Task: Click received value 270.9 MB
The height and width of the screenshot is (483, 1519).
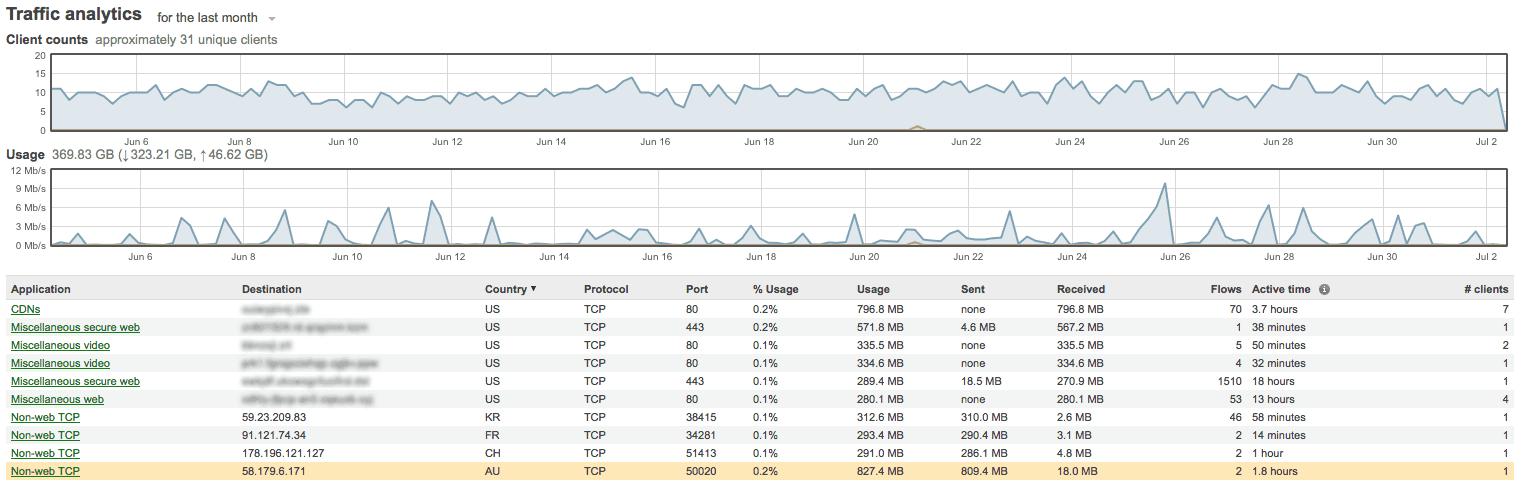Action: tap(1080, 381)
